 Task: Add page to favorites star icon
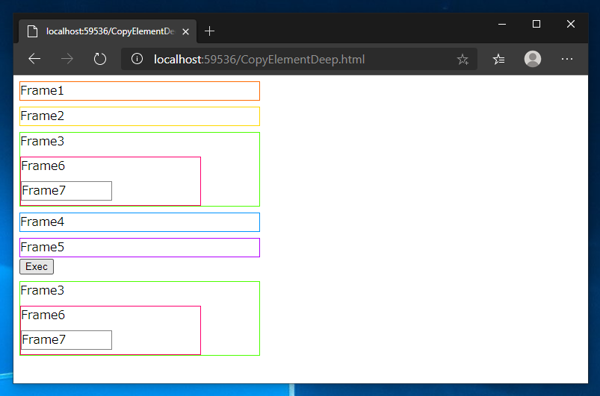(x=463, y=59)
